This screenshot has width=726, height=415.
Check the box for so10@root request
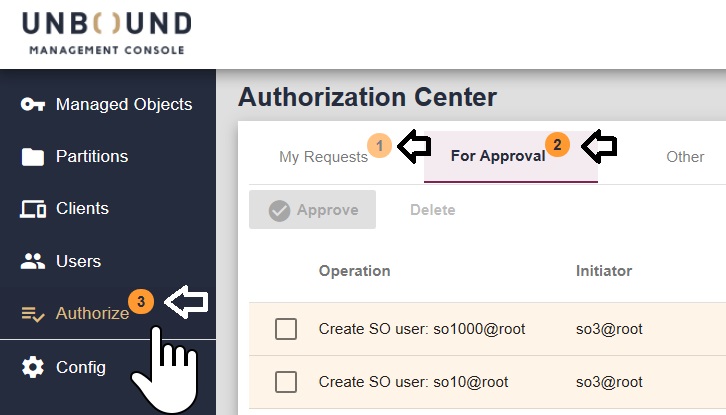[286, 382]
